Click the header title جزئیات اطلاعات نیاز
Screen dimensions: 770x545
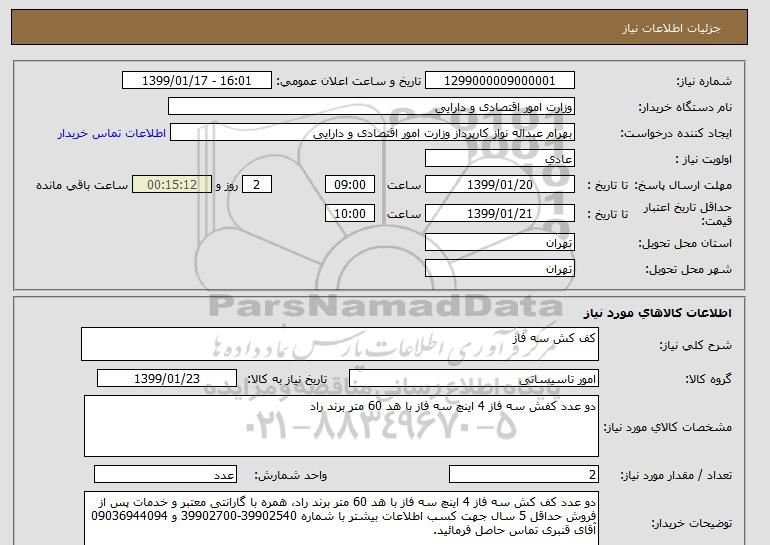671,28
